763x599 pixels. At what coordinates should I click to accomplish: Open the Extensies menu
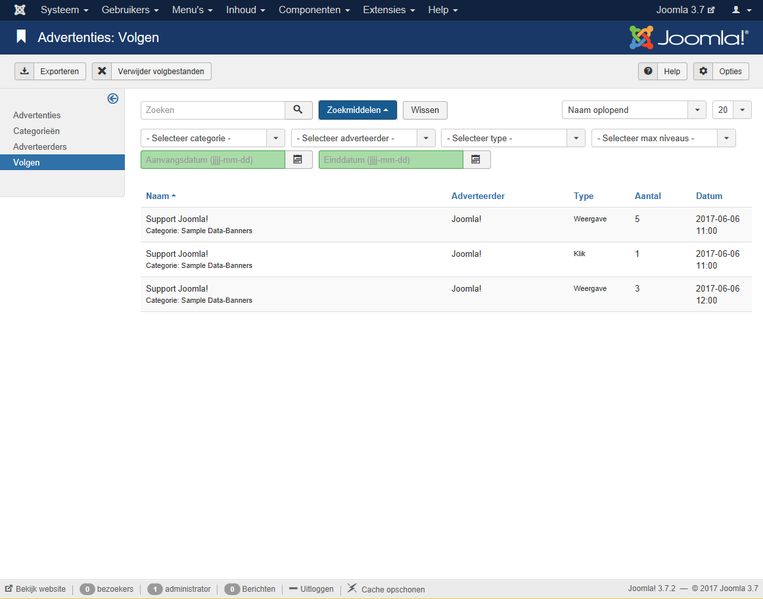click(389, 10)
